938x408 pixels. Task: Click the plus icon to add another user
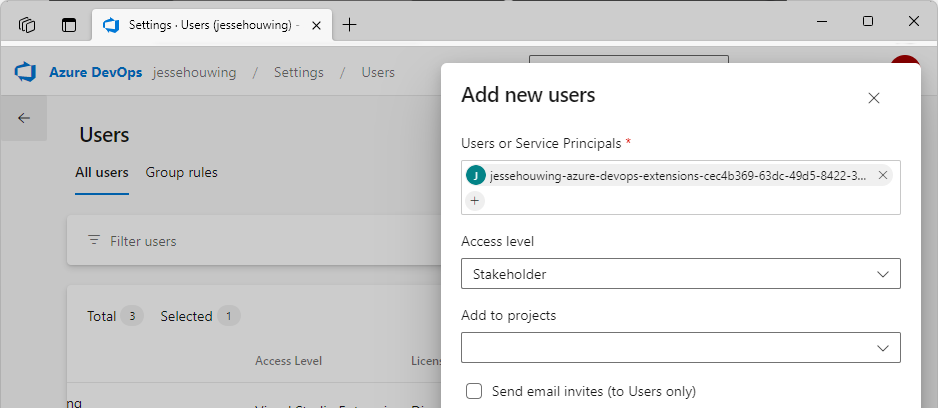click(x=475, y=201)
